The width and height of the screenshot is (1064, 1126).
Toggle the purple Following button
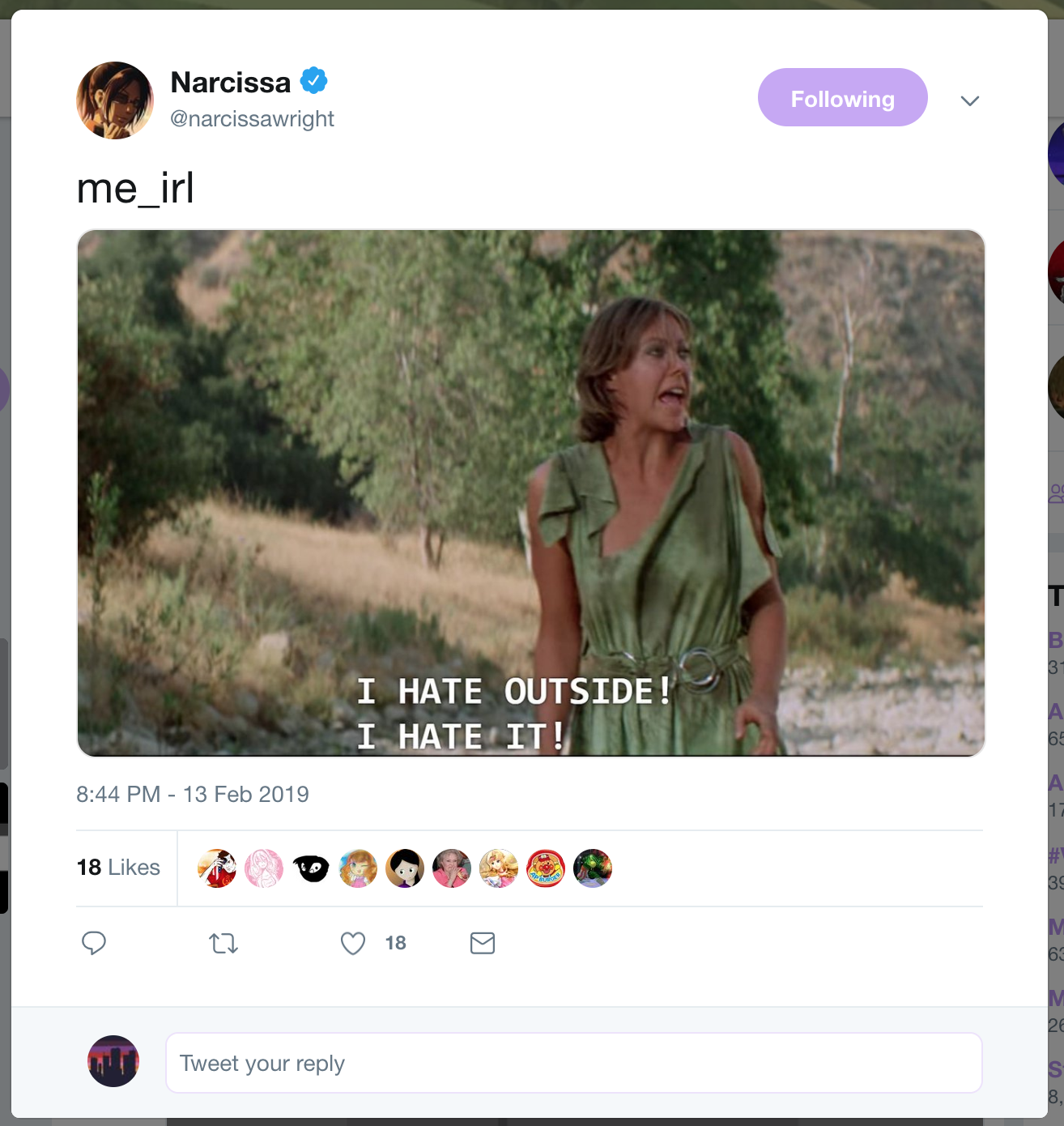point(843,97)
